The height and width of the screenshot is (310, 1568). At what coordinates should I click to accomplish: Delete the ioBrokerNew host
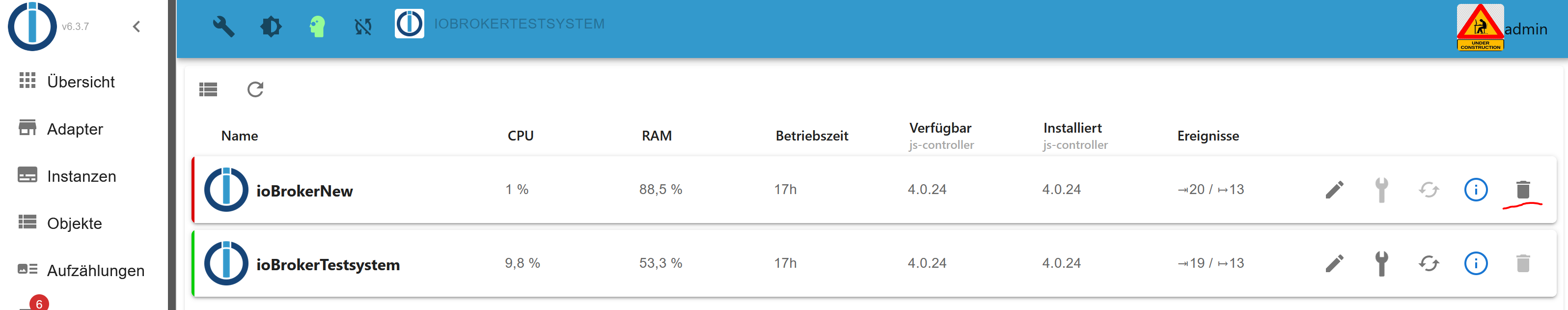point(1522,190)
